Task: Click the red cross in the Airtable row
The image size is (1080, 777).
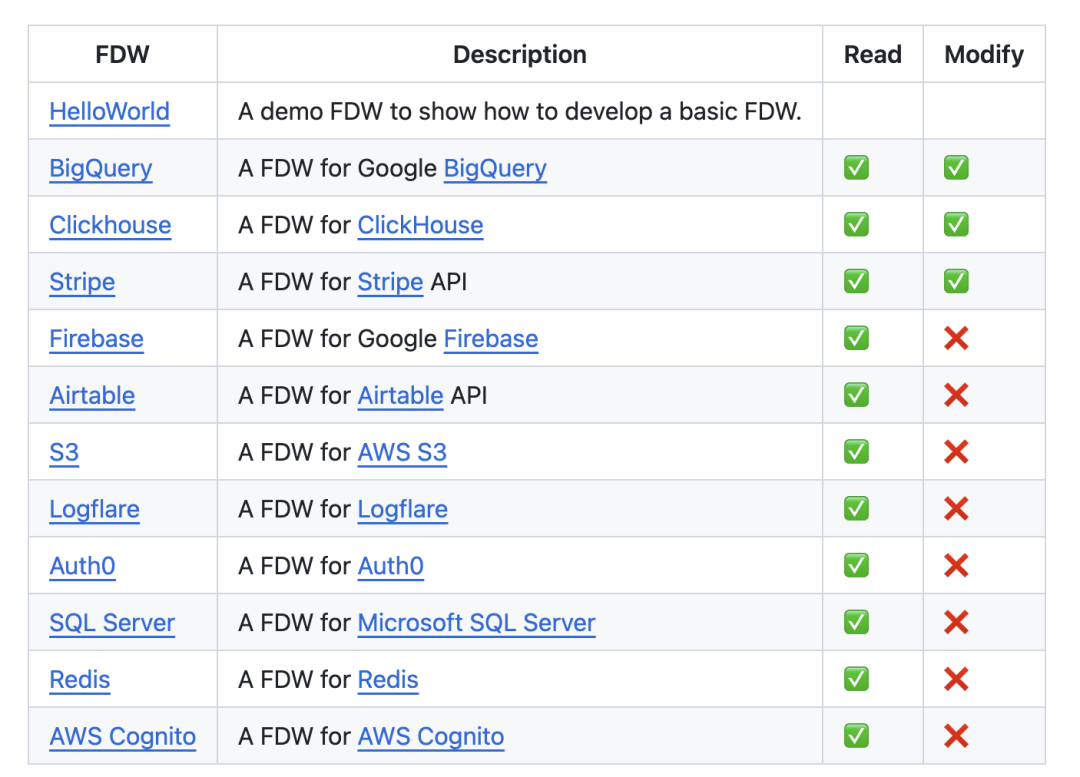Action: point(956,396)
